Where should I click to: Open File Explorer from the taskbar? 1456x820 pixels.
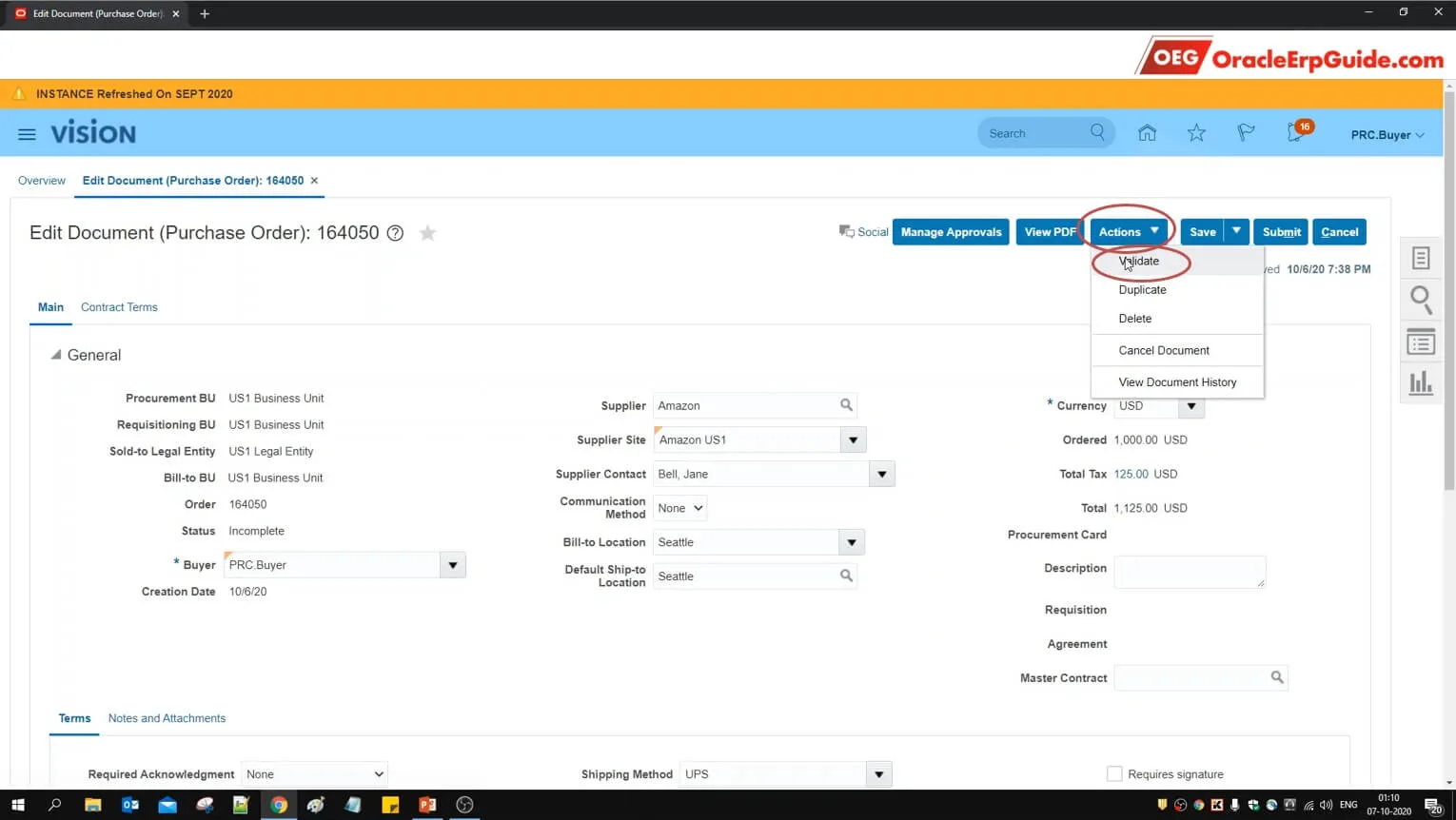92,805
